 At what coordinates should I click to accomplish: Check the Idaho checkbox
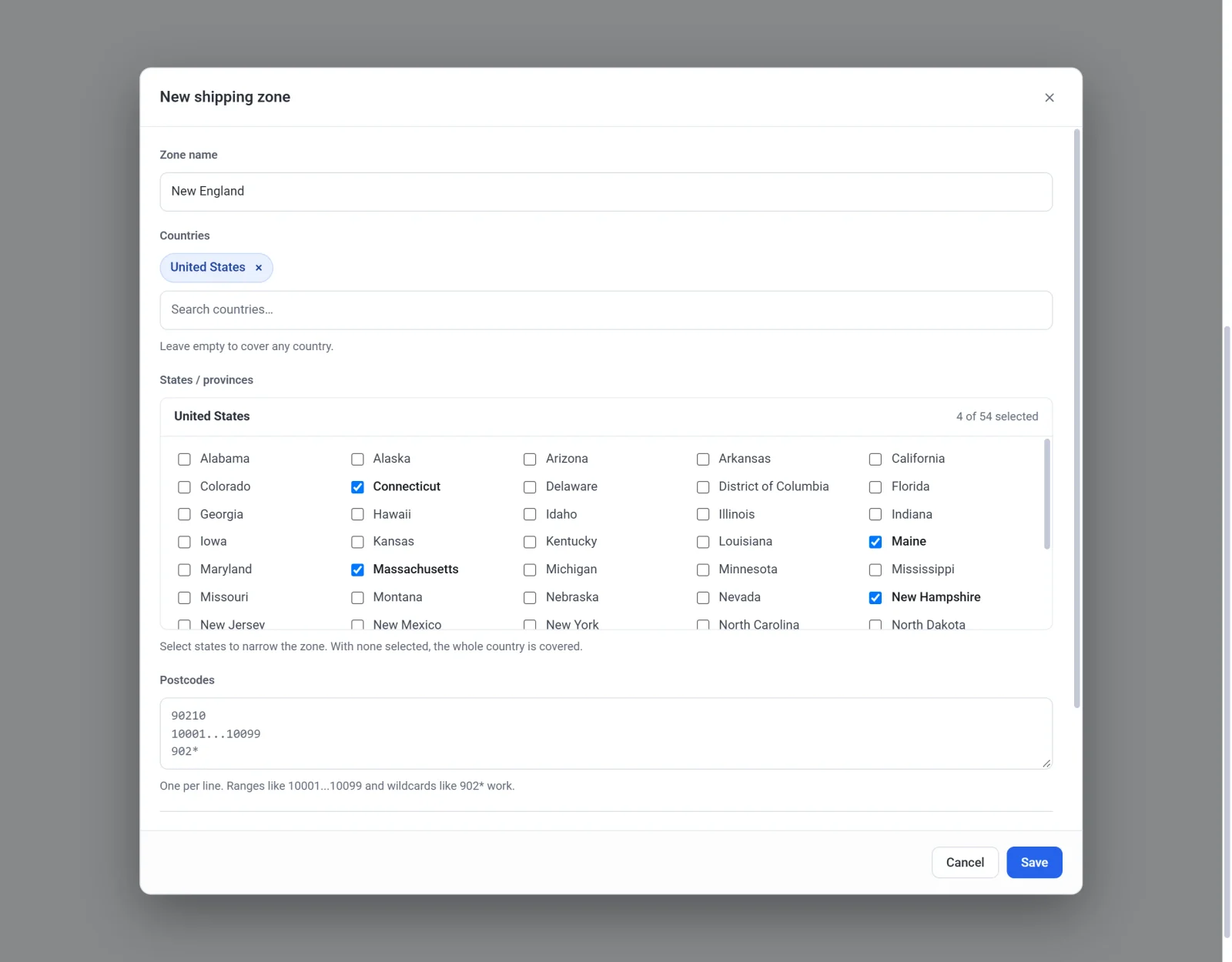[530, 514]
